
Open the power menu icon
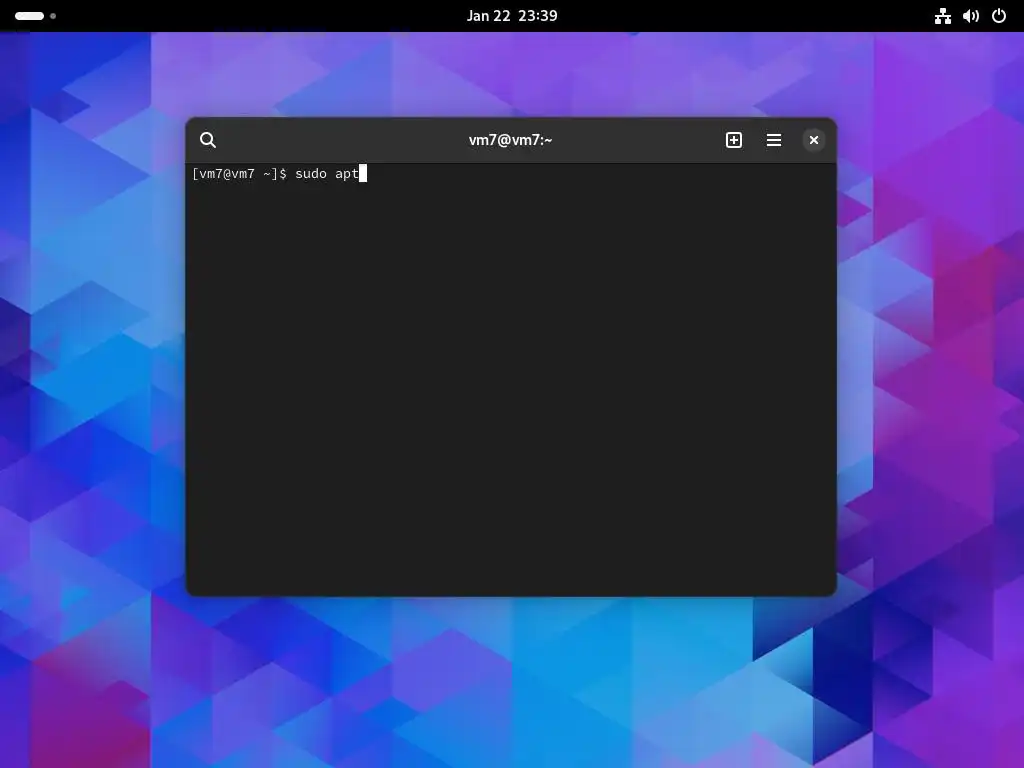999,16
